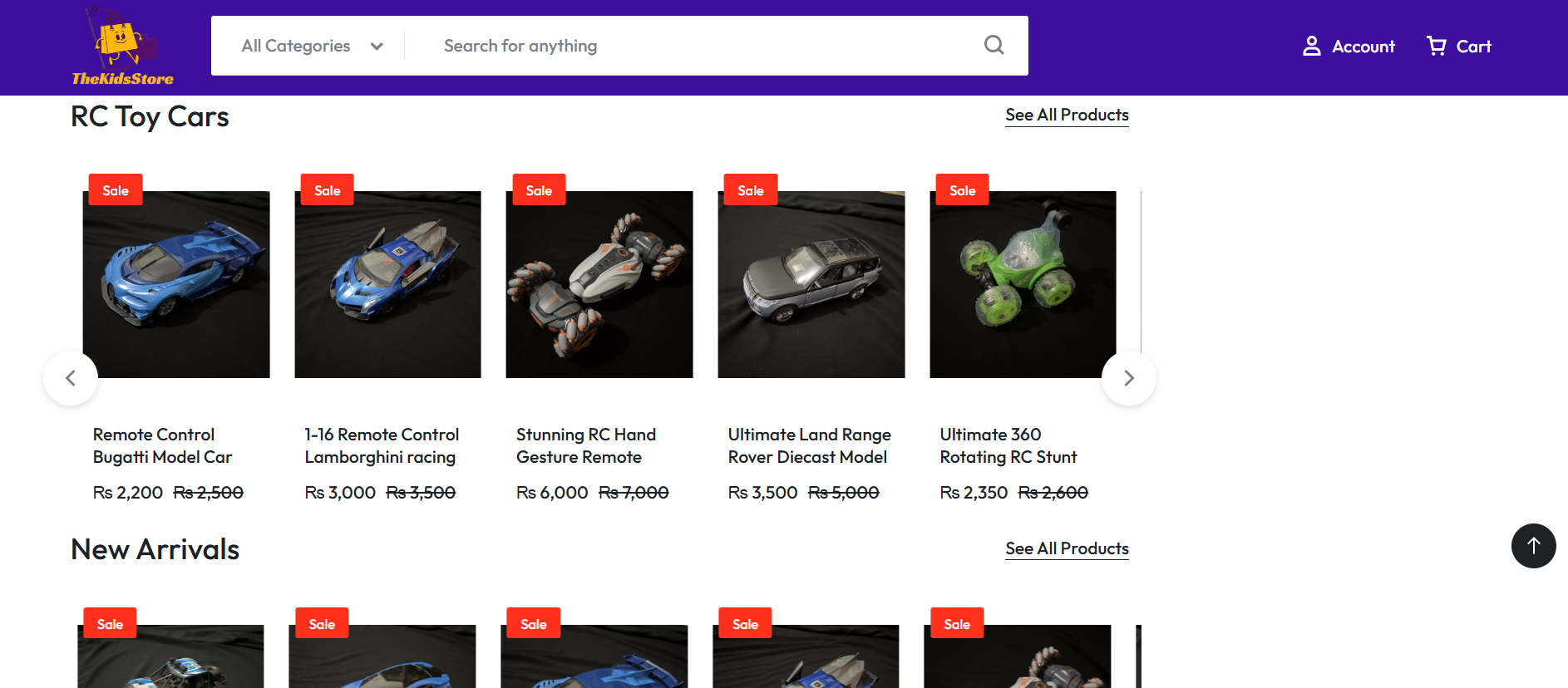Screen dimensions: 1568x688
Task: Show previous RC Toy Cars products
Action: pos(71,378)
